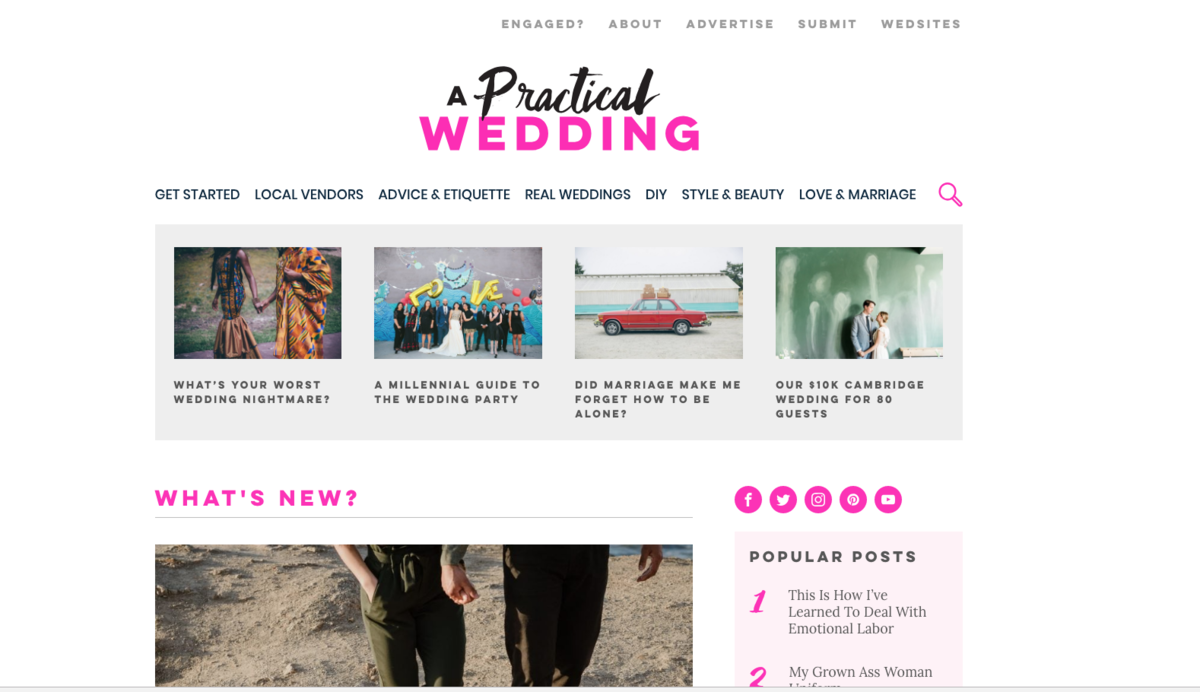The height and width of the screenshot is (692, 1200).
Task: Open the Websites link in the top bar
Action: 921,24
